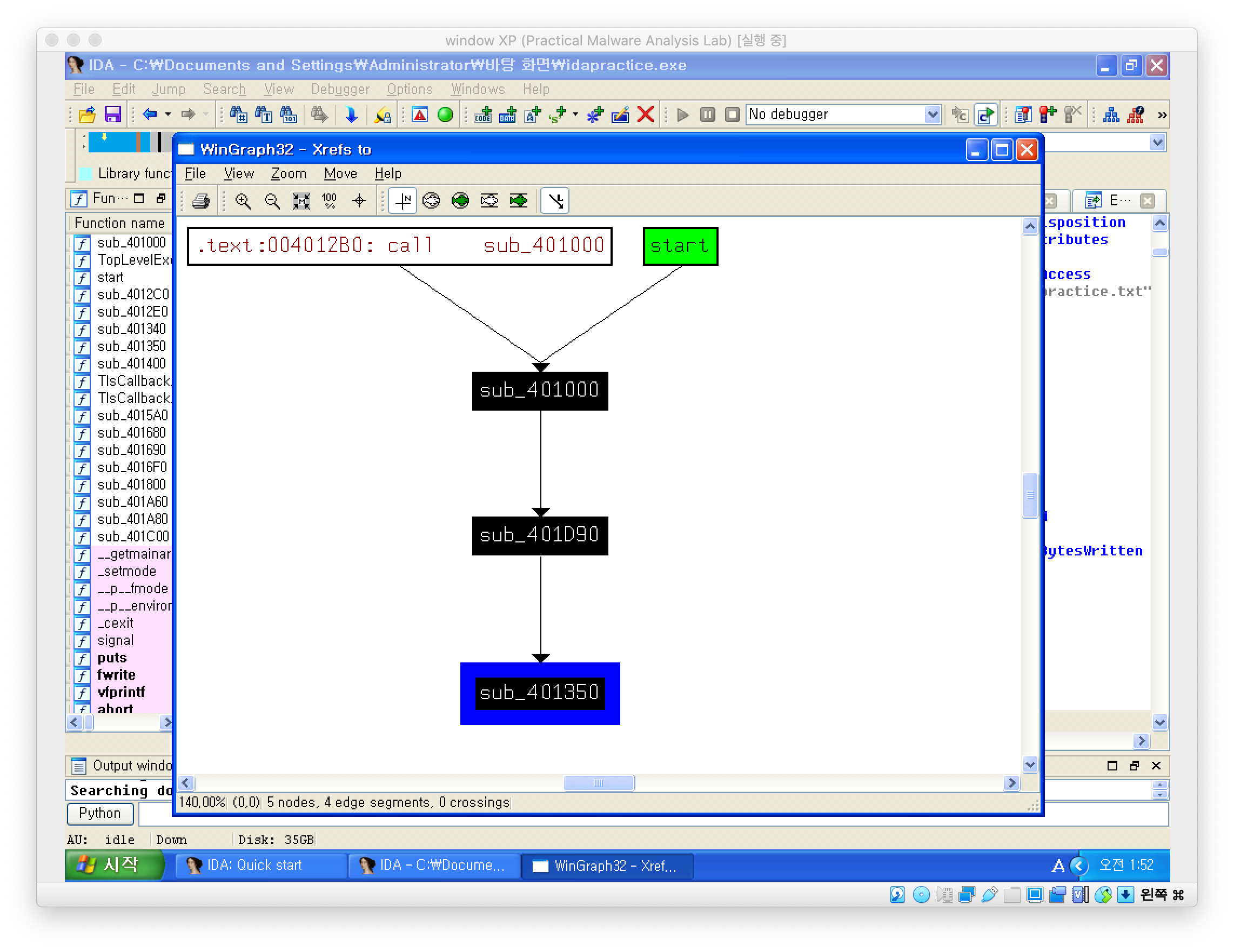The height and width of the screenshot is (952, 1234).
Task: Click the Print graph icon in WinGraph32
Action: [200, 201]
